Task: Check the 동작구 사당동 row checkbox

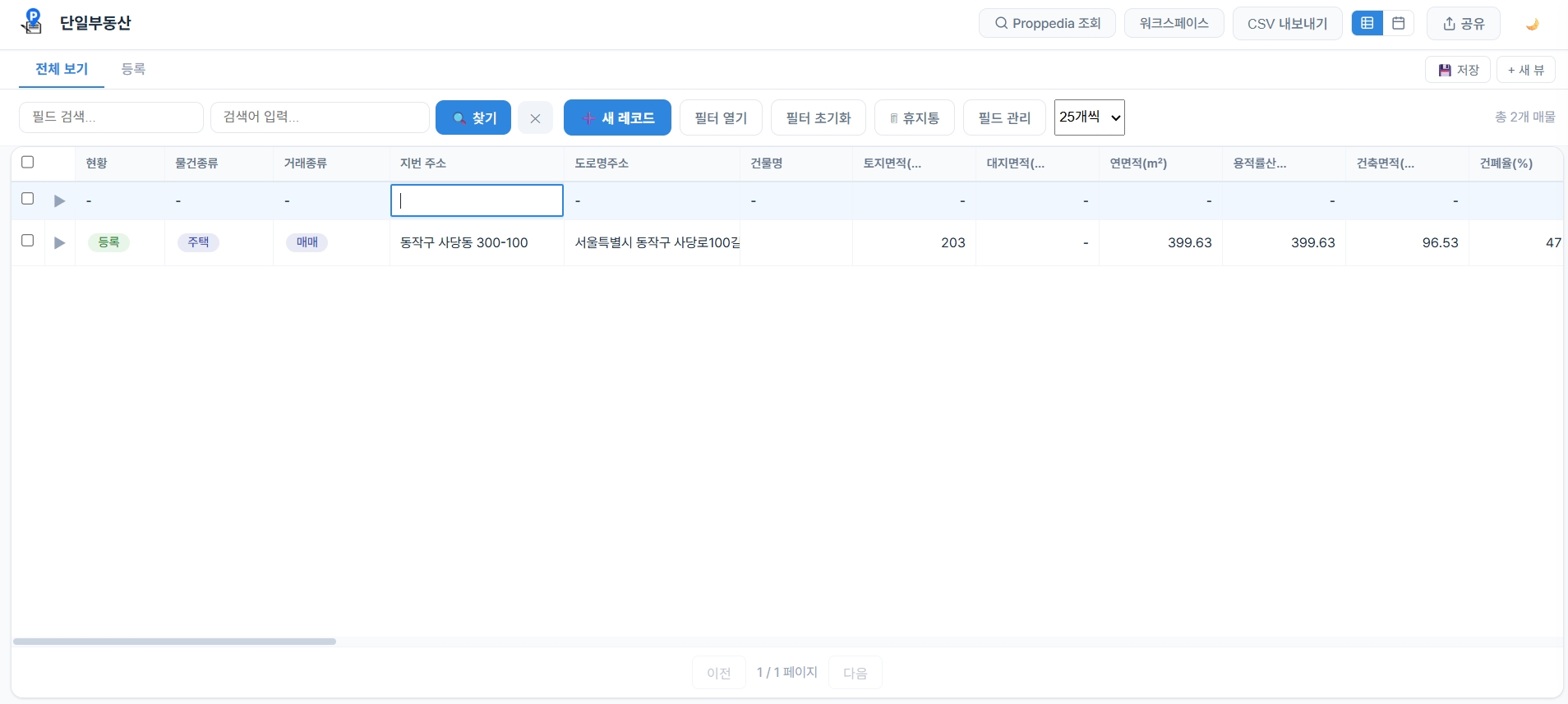Action: [x=27, y=241]
